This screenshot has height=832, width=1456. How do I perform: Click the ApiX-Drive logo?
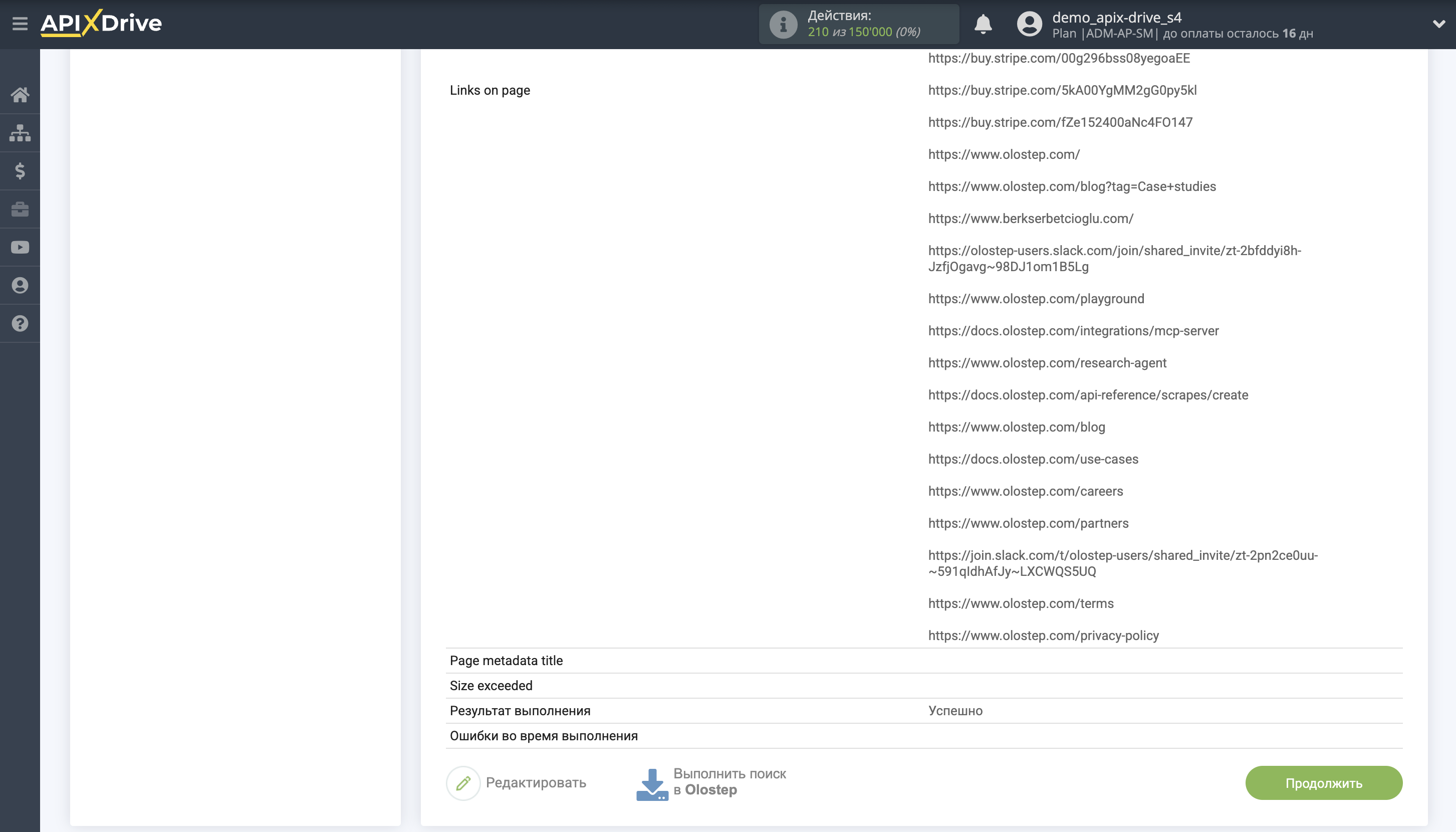click(x=101, y=24)
